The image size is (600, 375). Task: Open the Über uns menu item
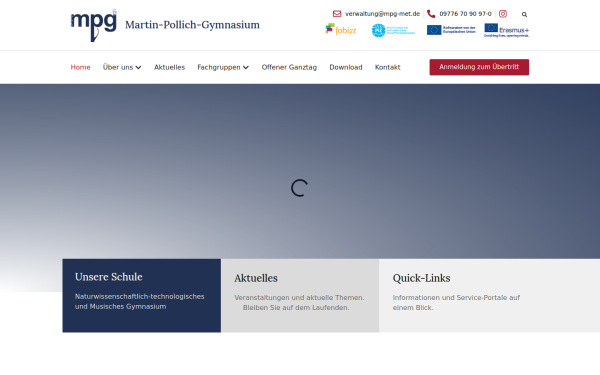(x=118, y=67)
